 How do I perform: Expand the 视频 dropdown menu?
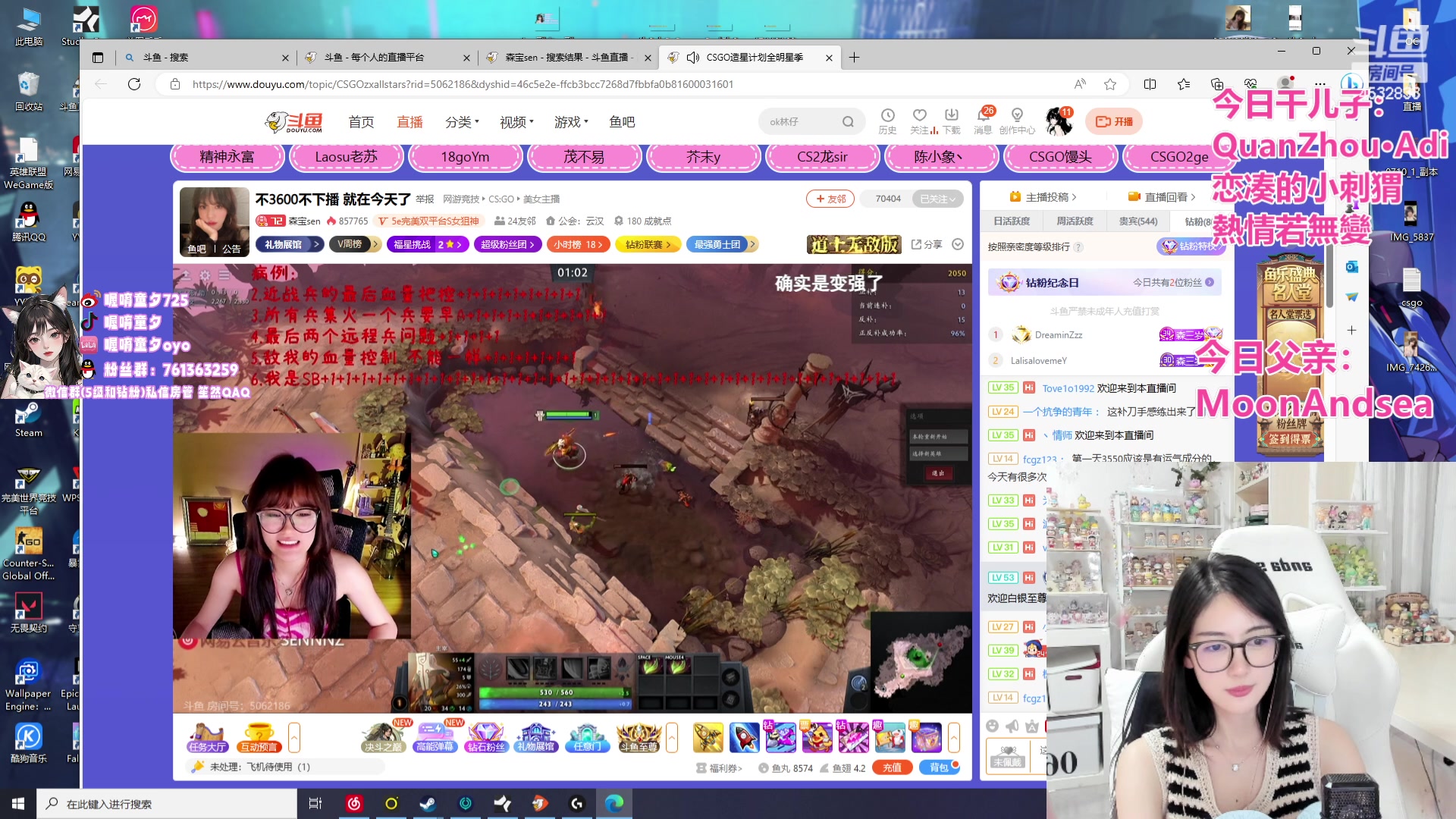coord(516,122)
